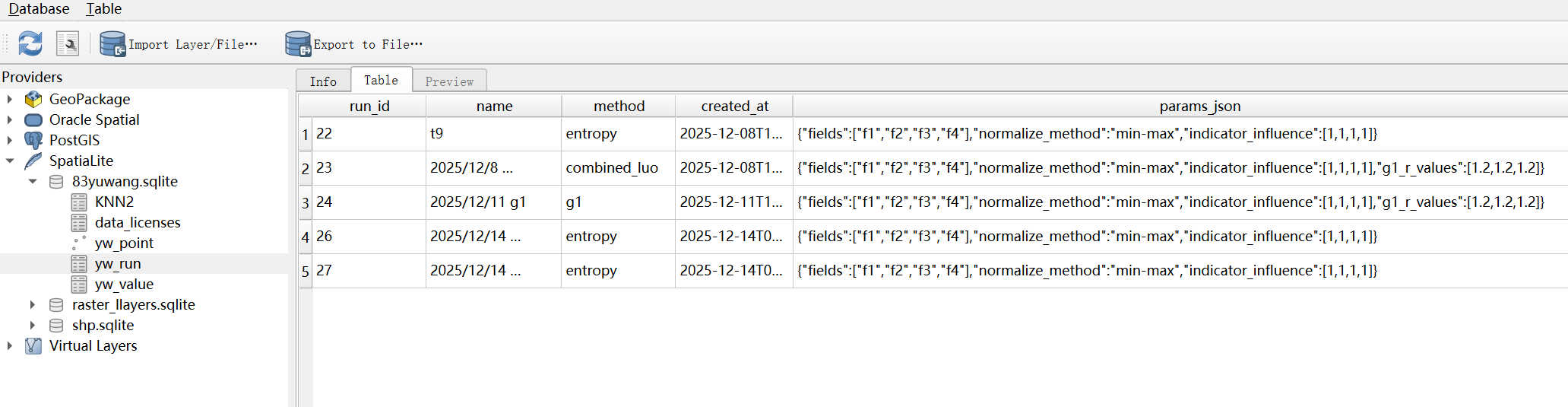This screenshot has height=407, width=1568.
Task: Select the yw_value table in tree
Action: [x=124, y=285]
